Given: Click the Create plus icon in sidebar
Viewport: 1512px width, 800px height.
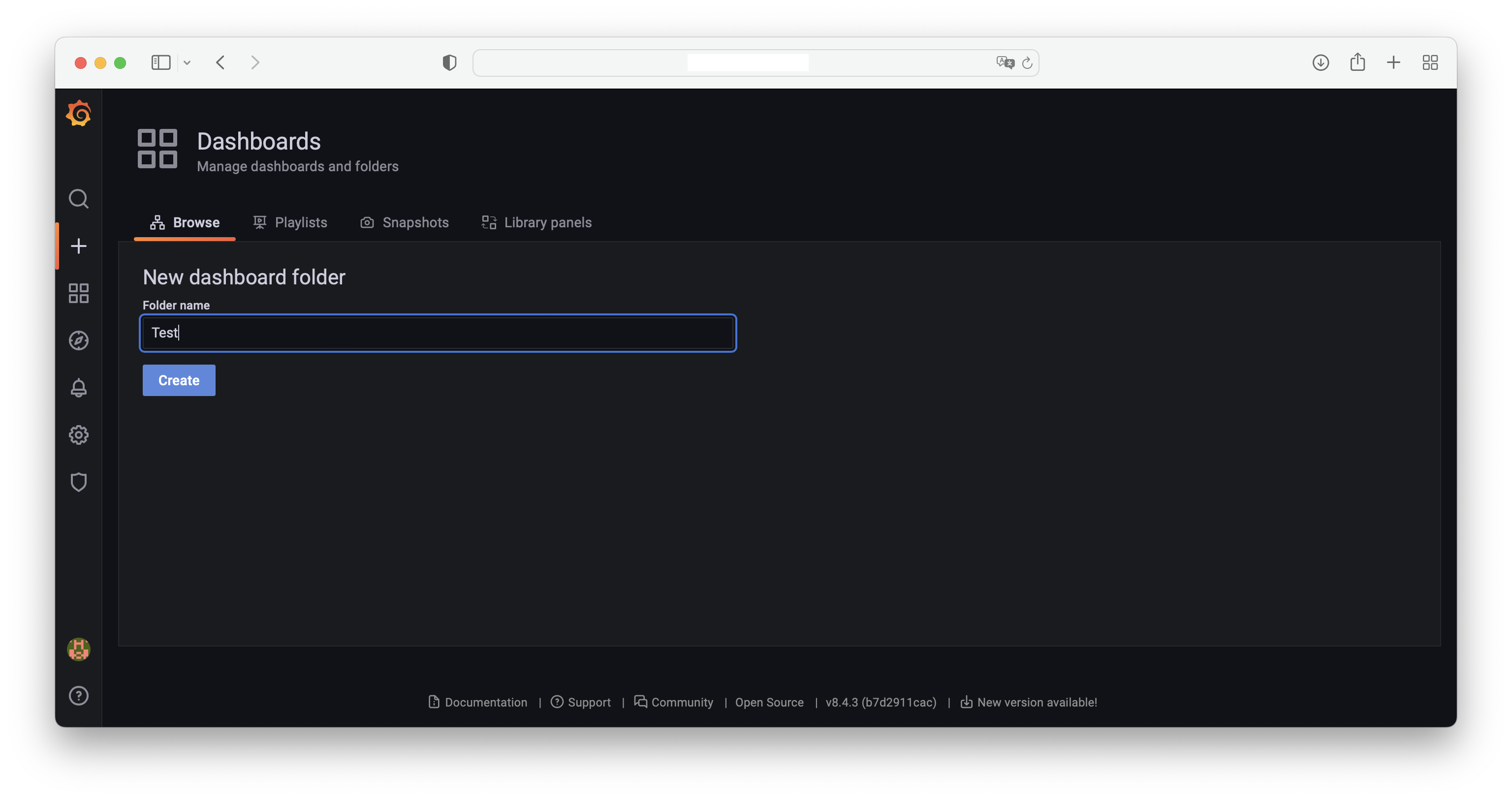Looking at the screenshot, I should pyautogui.click(x=79, y=246).
